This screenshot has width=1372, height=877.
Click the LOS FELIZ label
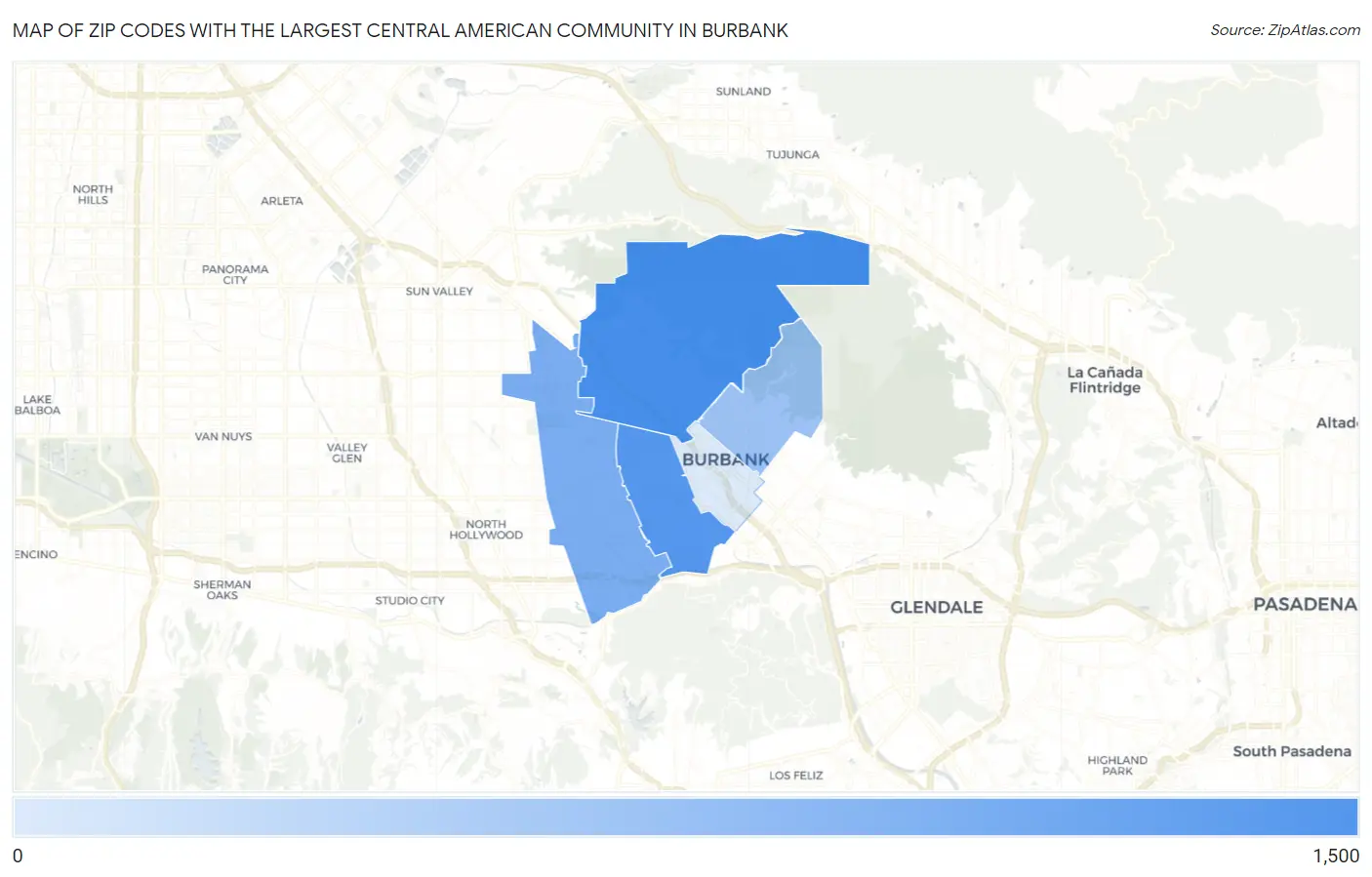click(796, 776)
